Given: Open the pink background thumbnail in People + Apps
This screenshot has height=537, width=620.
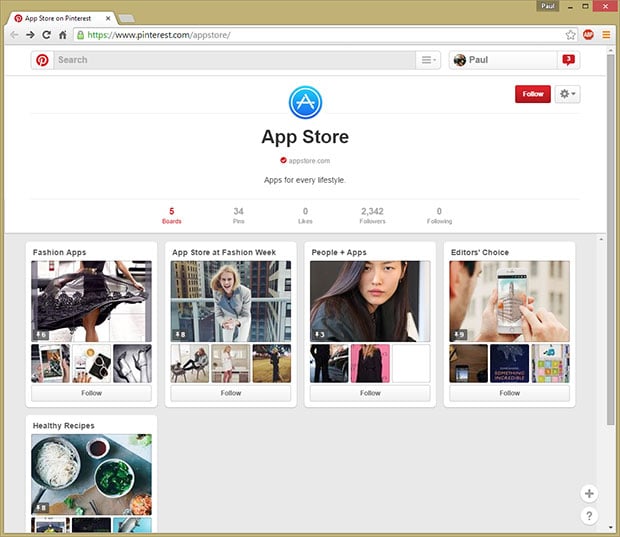Looking at the screenshot, I should 370,363.
